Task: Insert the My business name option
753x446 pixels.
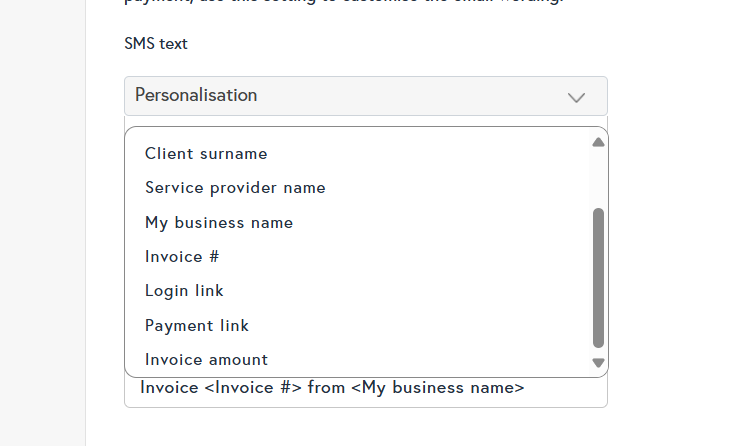Action: (x=219, y=222)
